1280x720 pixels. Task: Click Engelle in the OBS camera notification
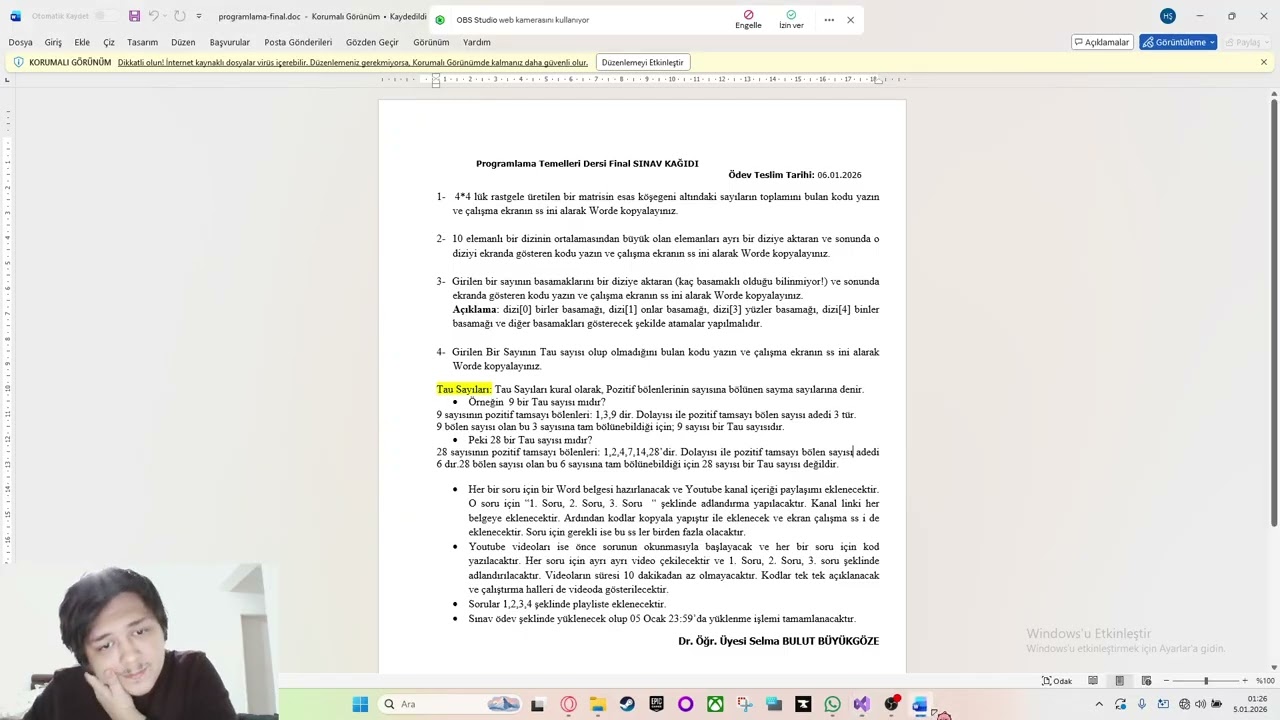pos(748,19)
